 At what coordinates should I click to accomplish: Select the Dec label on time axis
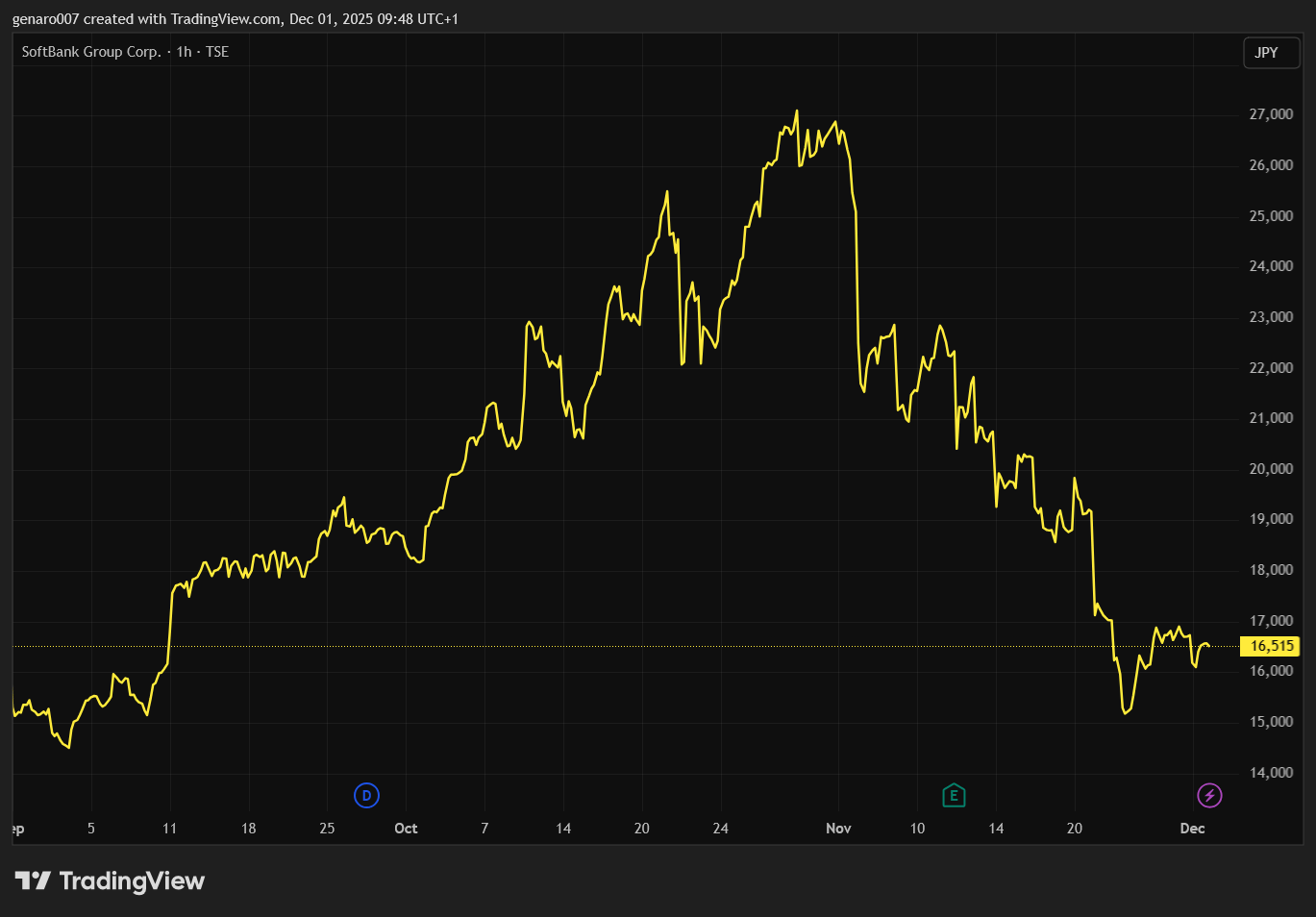(x=1192, y=829)
